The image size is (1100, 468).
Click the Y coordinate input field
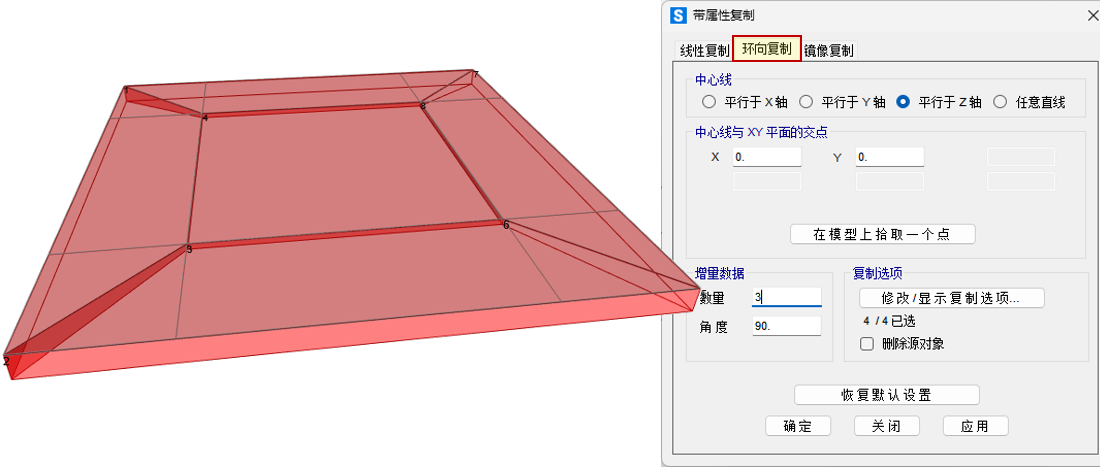889,157
